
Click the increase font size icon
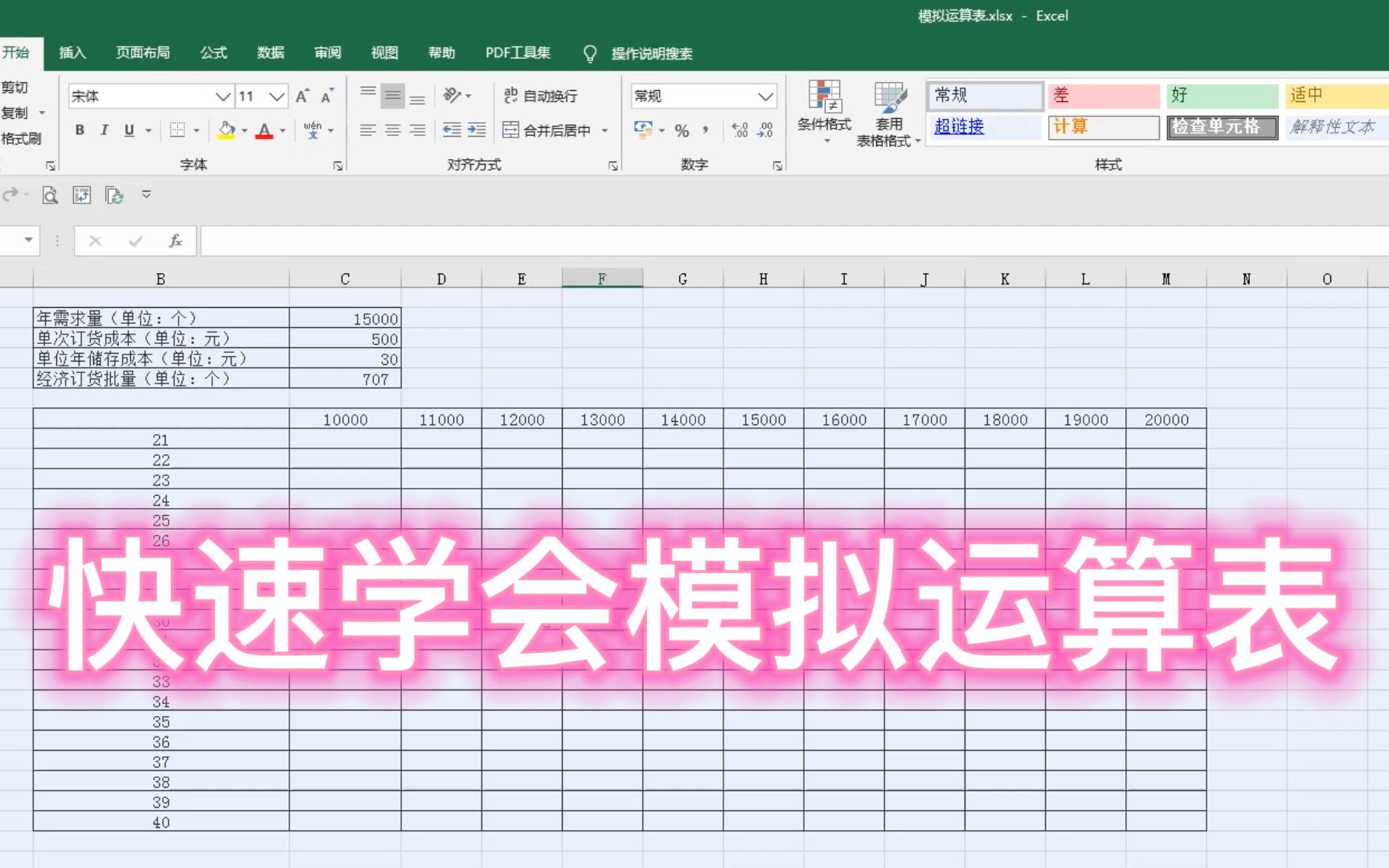pos(302,96)
